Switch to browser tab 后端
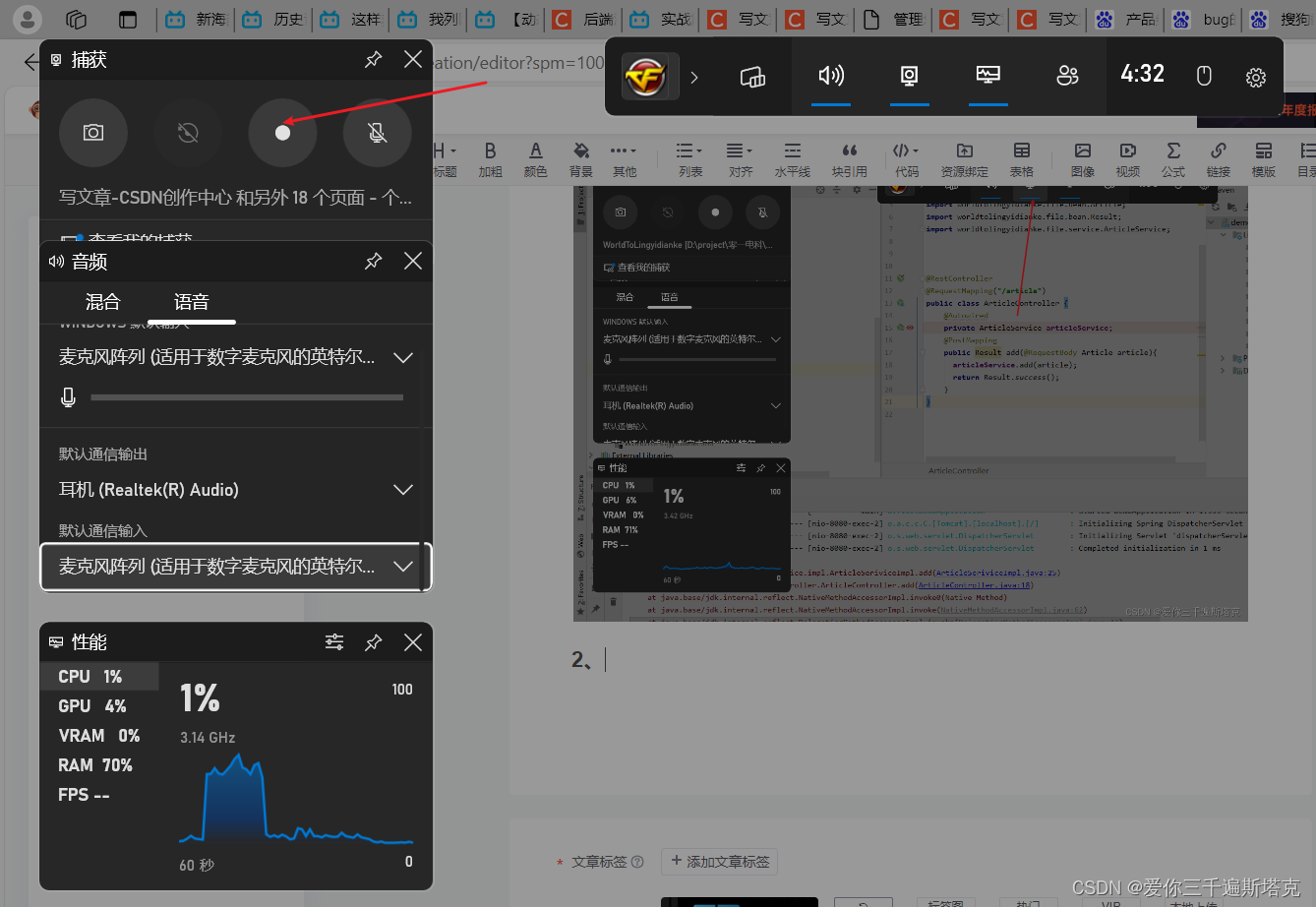The image size is (1316, 907). [x=584, y=19]
